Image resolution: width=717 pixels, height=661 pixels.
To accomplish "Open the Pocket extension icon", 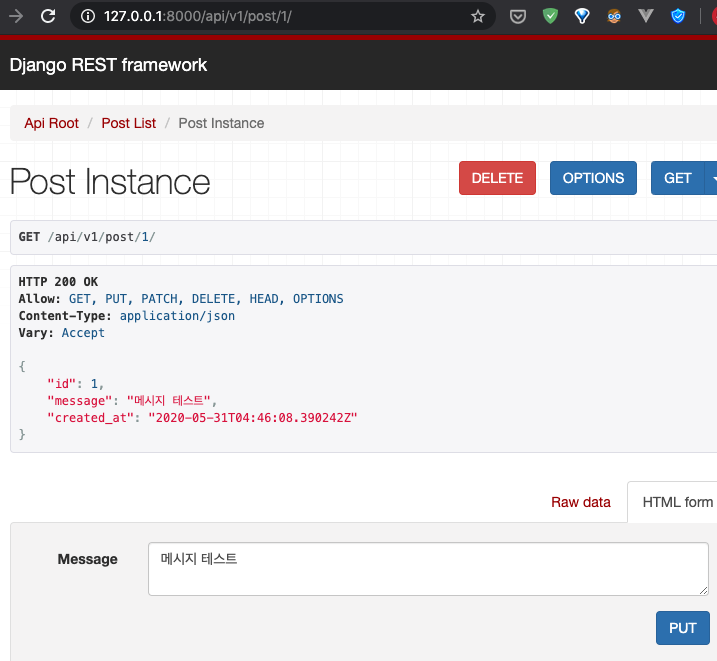I will (518, 16).
